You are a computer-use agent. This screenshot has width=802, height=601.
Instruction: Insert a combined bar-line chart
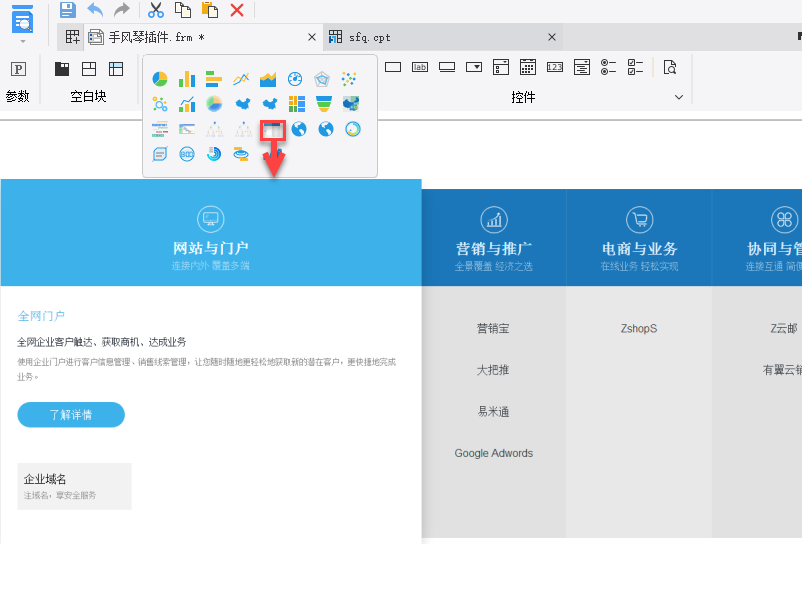coord(187,104)
